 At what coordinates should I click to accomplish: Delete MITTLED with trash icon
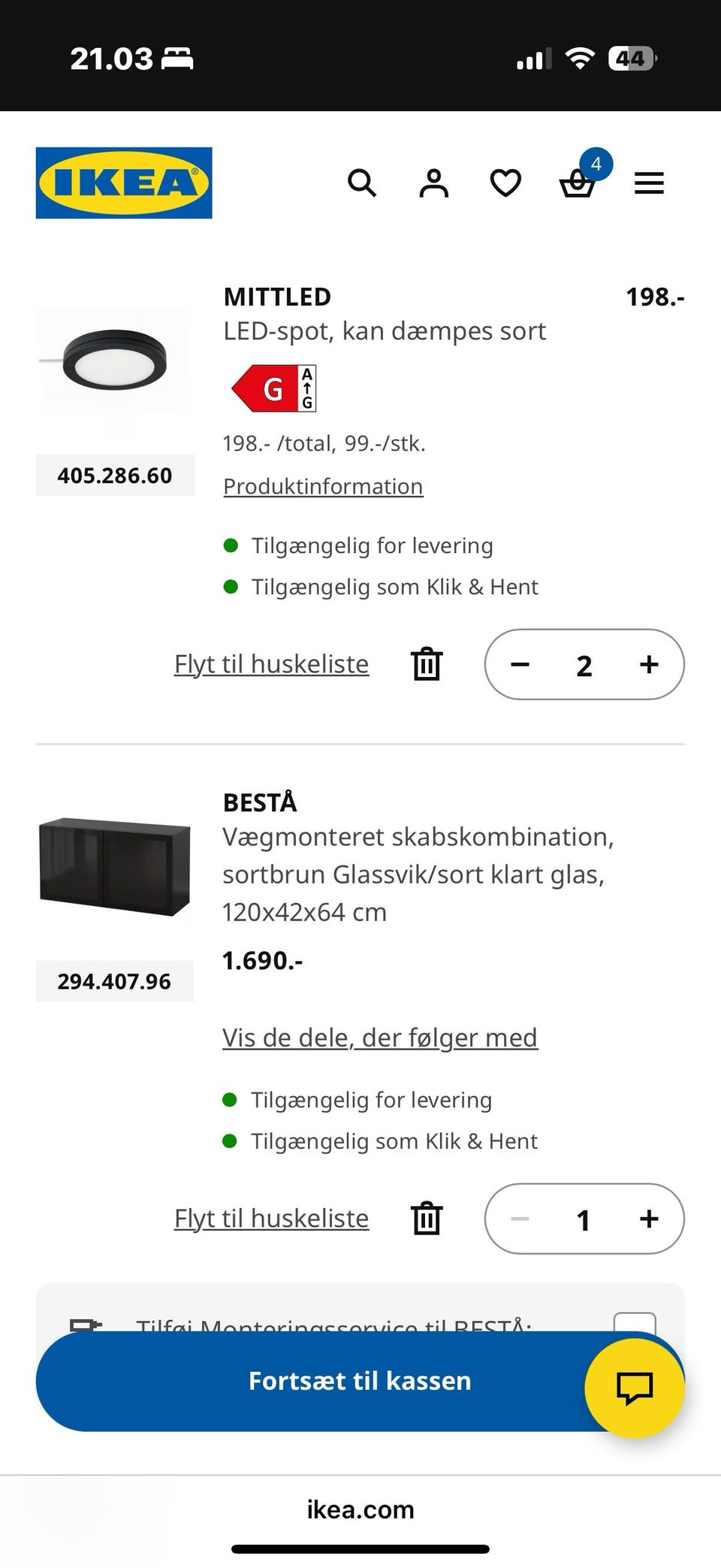coord(427,664)
